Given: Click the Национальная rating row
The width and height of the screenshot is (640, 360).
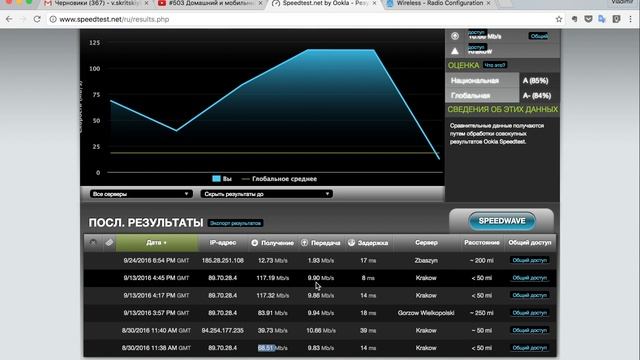Looking at the screenshot, I should pyautogui.click(x=502, y=80).
